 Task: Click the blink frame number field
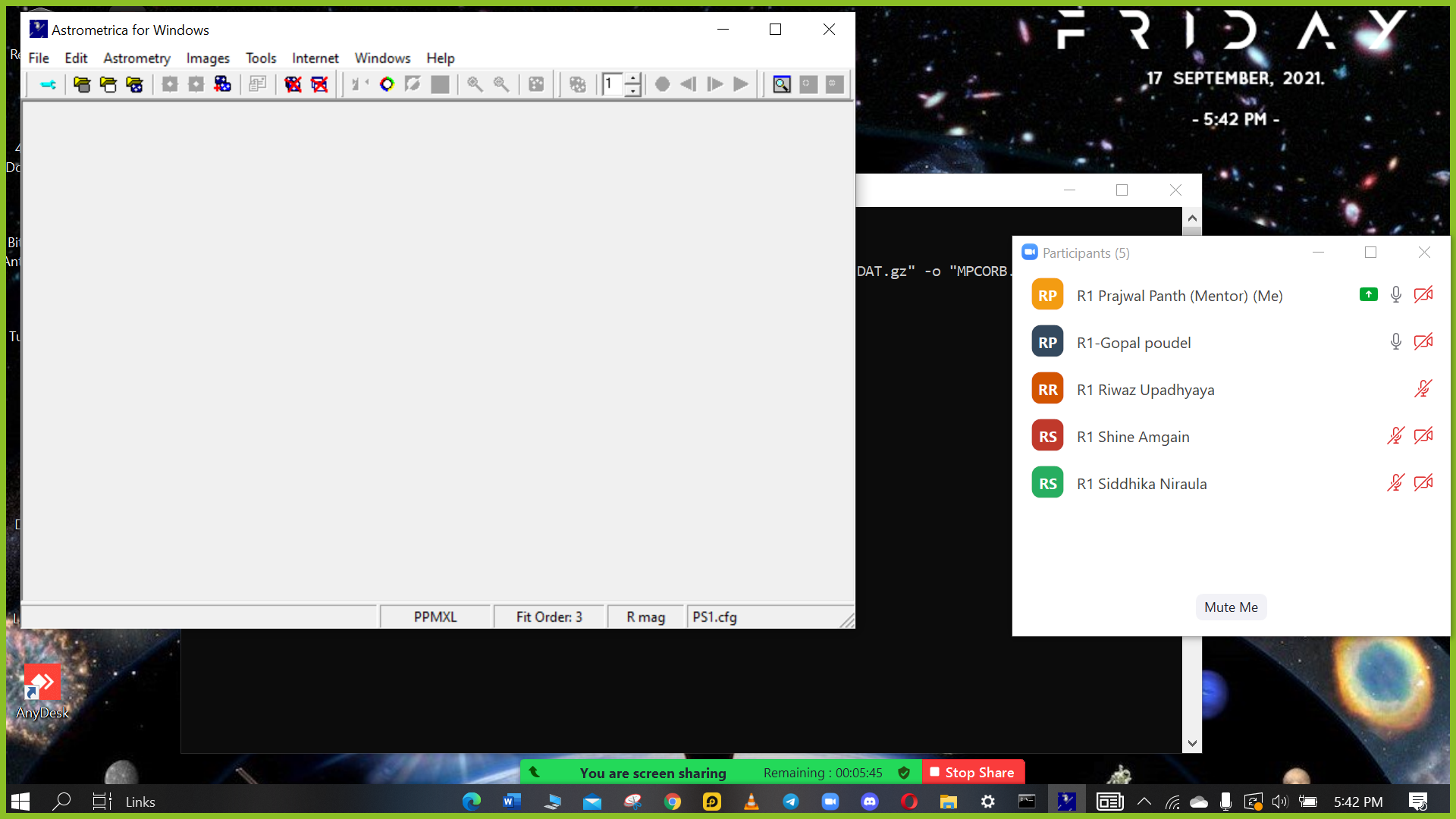pos(613,84)
